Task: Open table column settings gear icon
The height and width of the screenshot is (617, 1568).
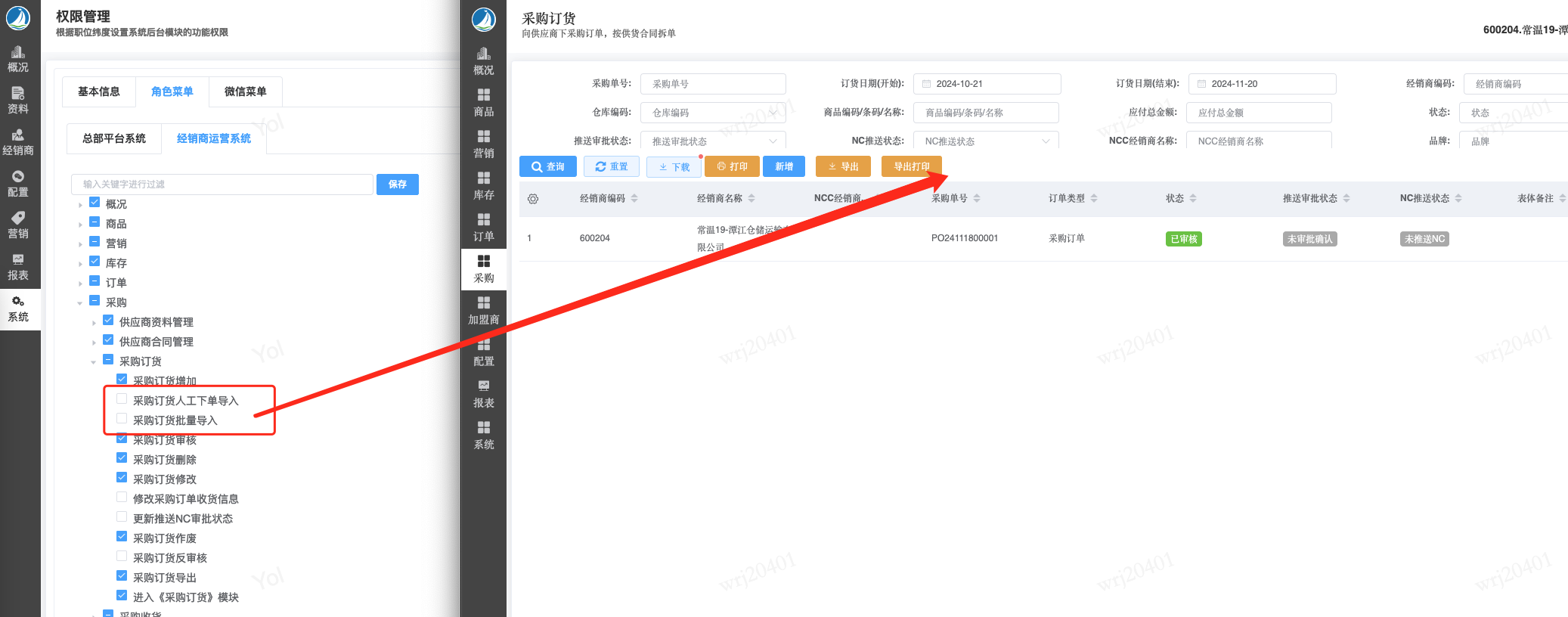Action: 533,199
